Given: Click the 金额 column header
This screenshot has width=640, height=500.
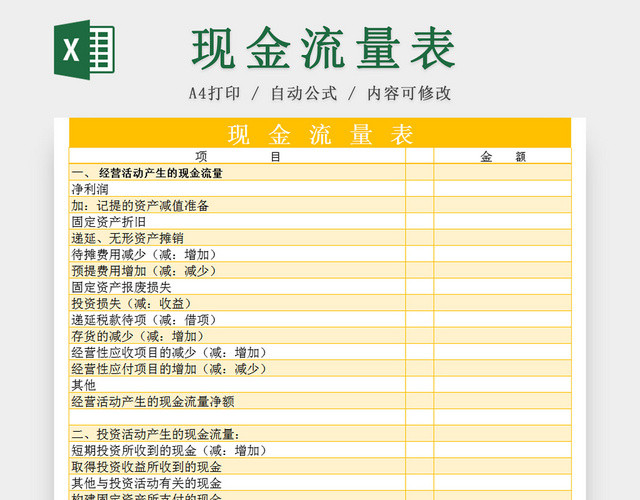Looking at the screenshot, I should tap(502, 156).
